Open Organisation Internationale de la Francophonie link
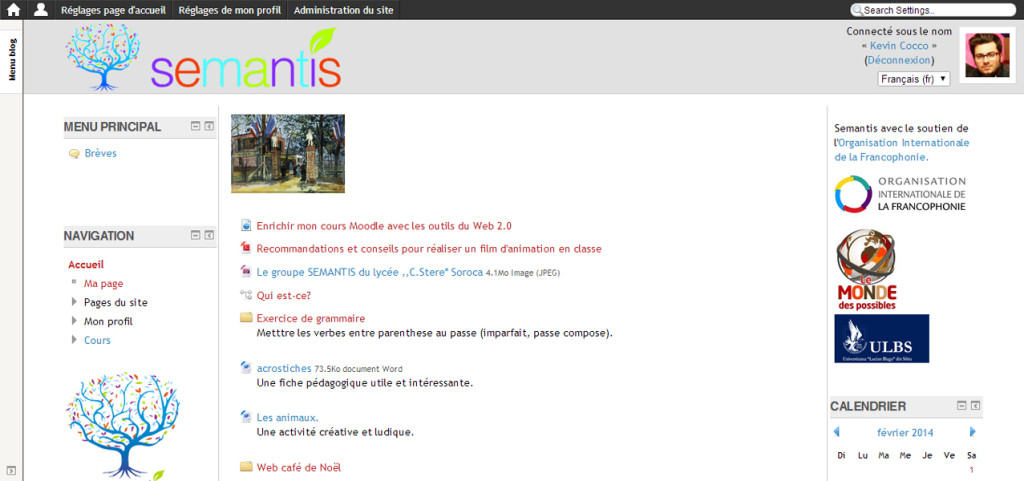Viewport: 1024px width, 481px height. [x=902, y=150]
